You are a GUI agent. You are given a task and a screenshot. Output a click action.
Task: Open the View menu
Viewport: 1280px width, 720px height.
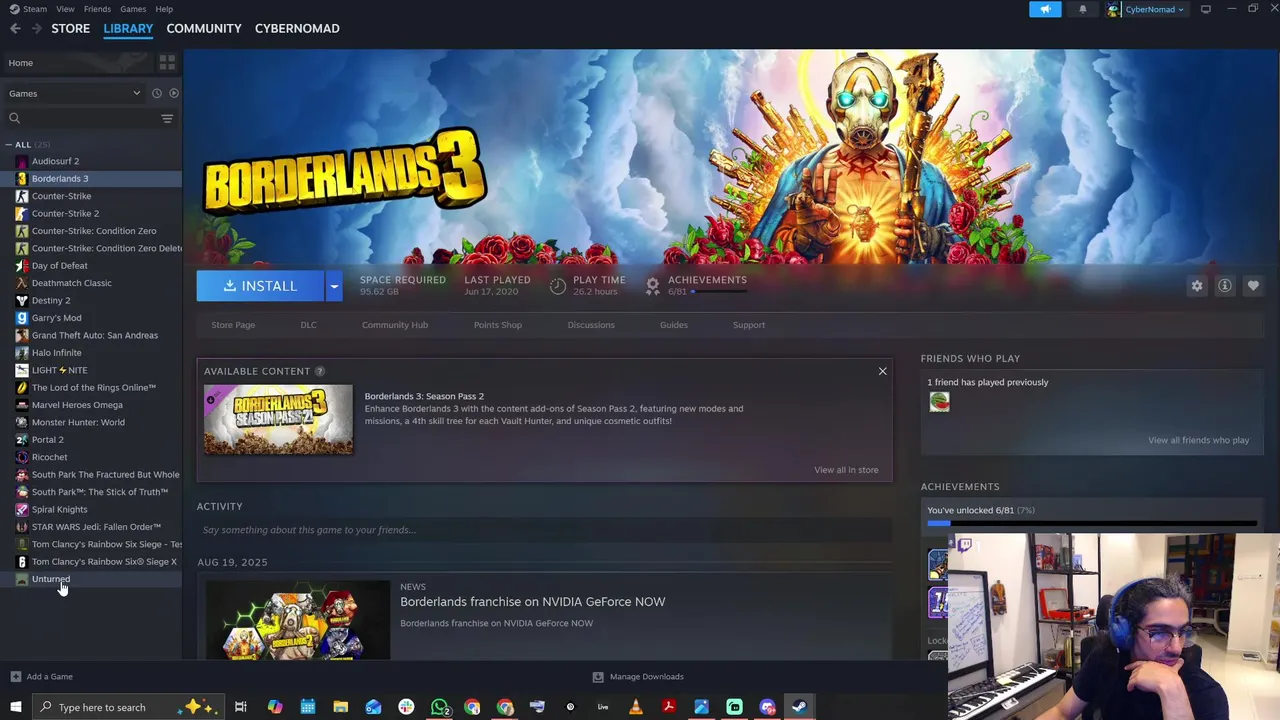tap(65, 9)
